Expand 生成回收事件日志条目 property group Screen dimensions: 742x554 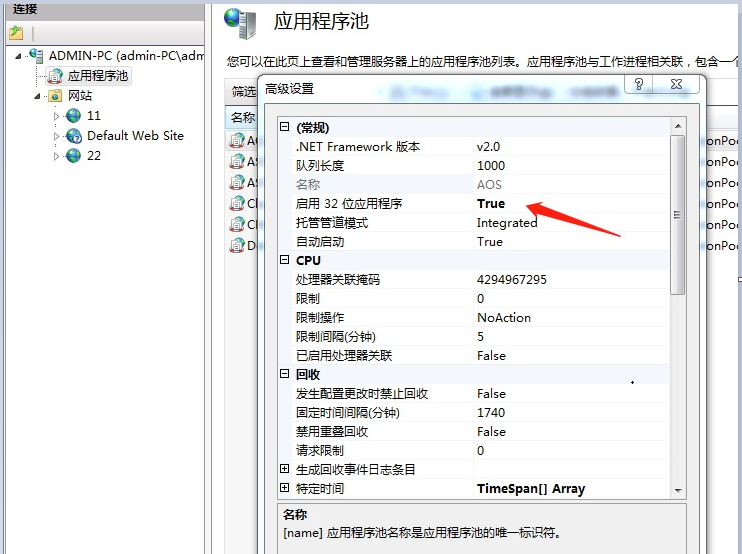[284, 469]
